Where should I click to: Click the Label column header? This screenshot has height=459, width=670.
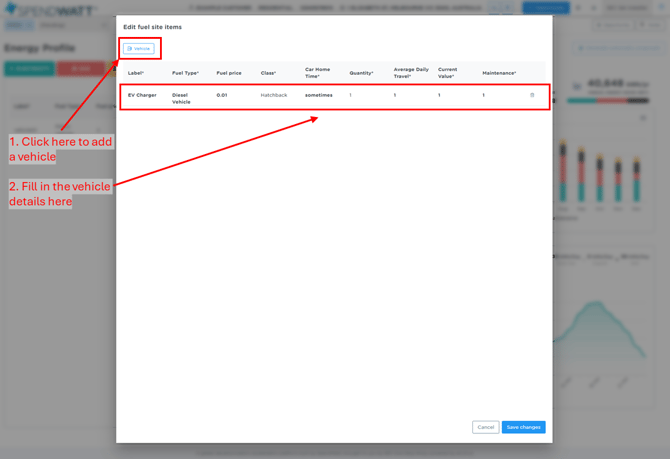(136, 73)
